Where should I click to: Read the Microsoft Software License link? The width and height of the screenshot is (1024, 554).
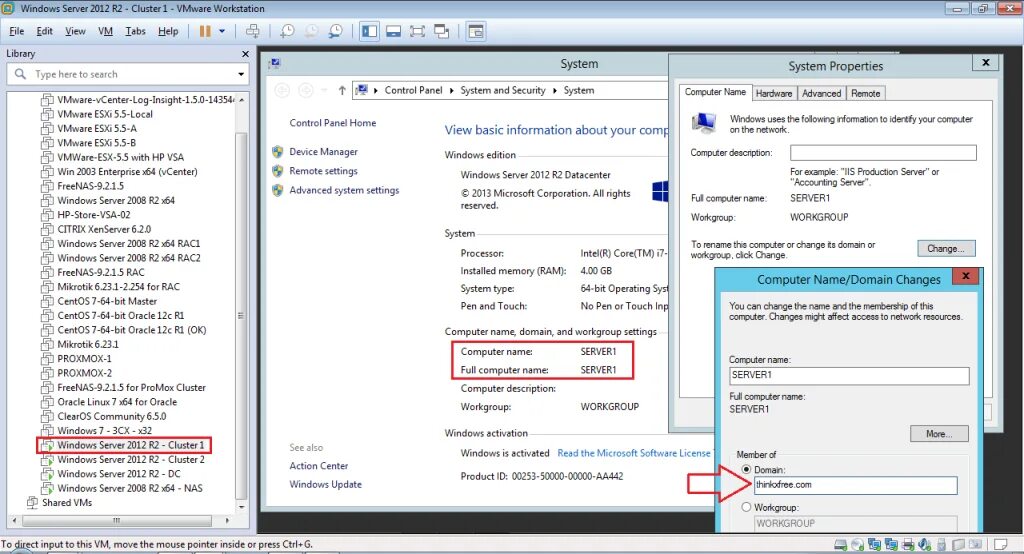[x=633, y=453]
